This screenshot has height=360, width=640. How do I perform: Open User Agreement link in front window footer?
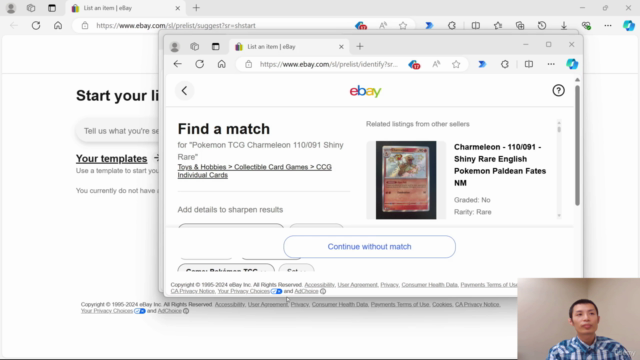coord(358,284)
